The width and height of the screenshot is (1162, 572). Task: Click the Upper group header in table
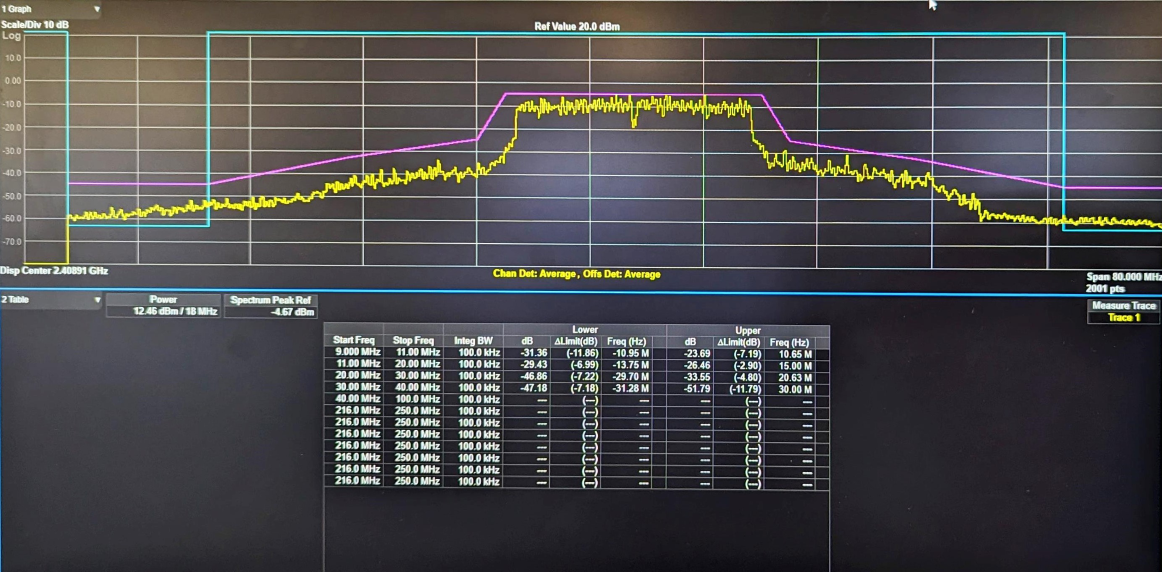pos(748,330)
